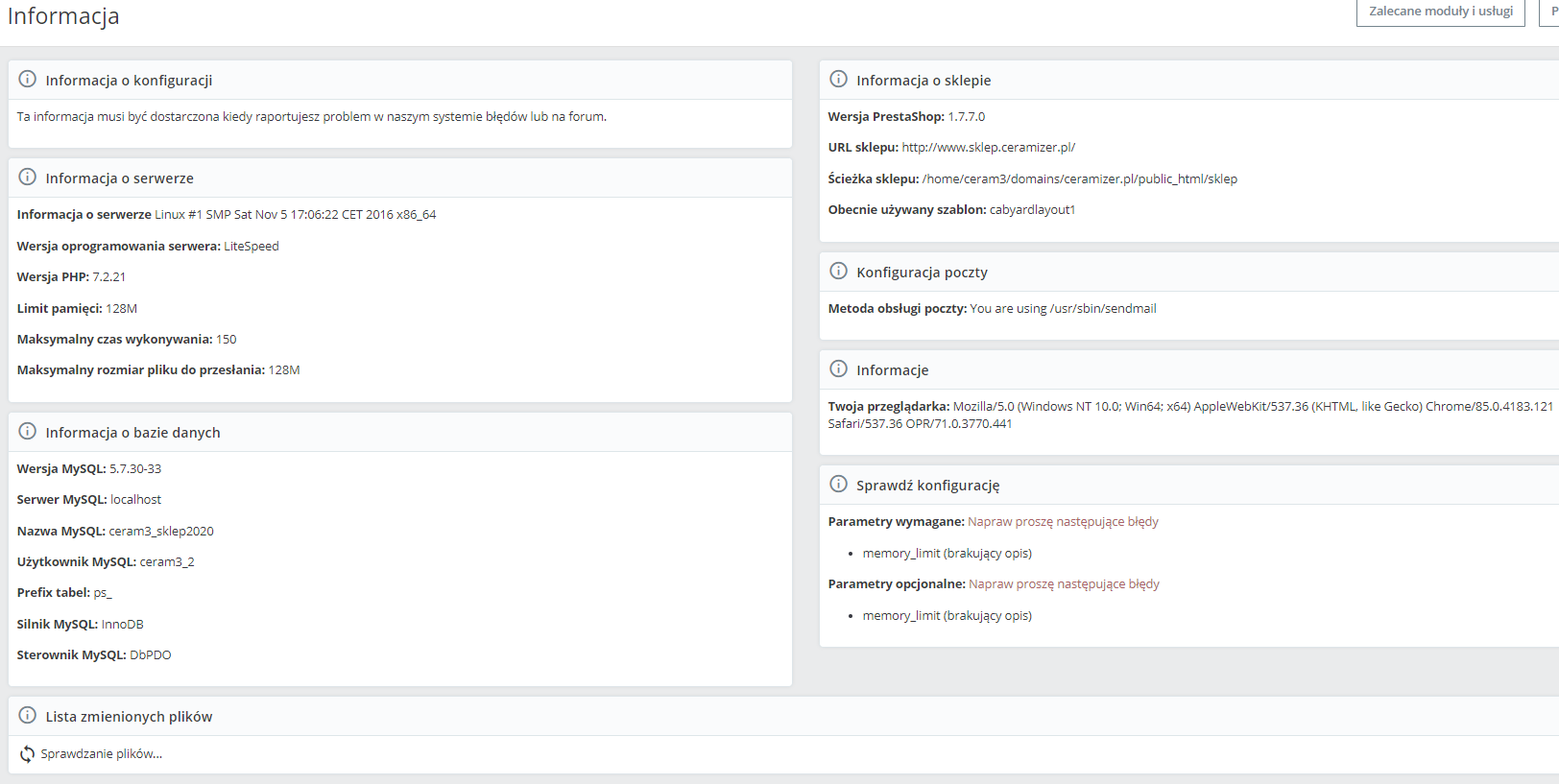Click info icon beside Informacja o bazie danych
The image size is (1559, 784).
click(x=28, y=432)
